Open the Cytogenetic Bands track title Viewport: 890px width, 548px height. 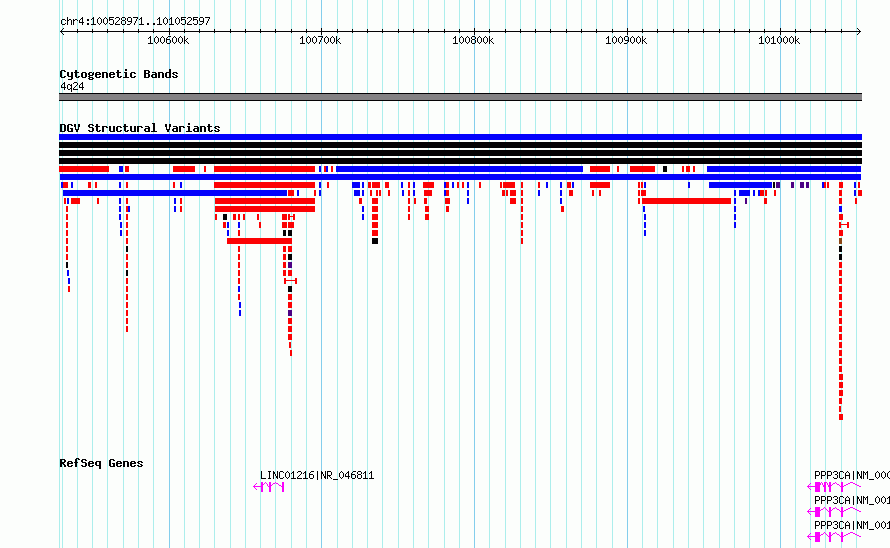point(119,74)
